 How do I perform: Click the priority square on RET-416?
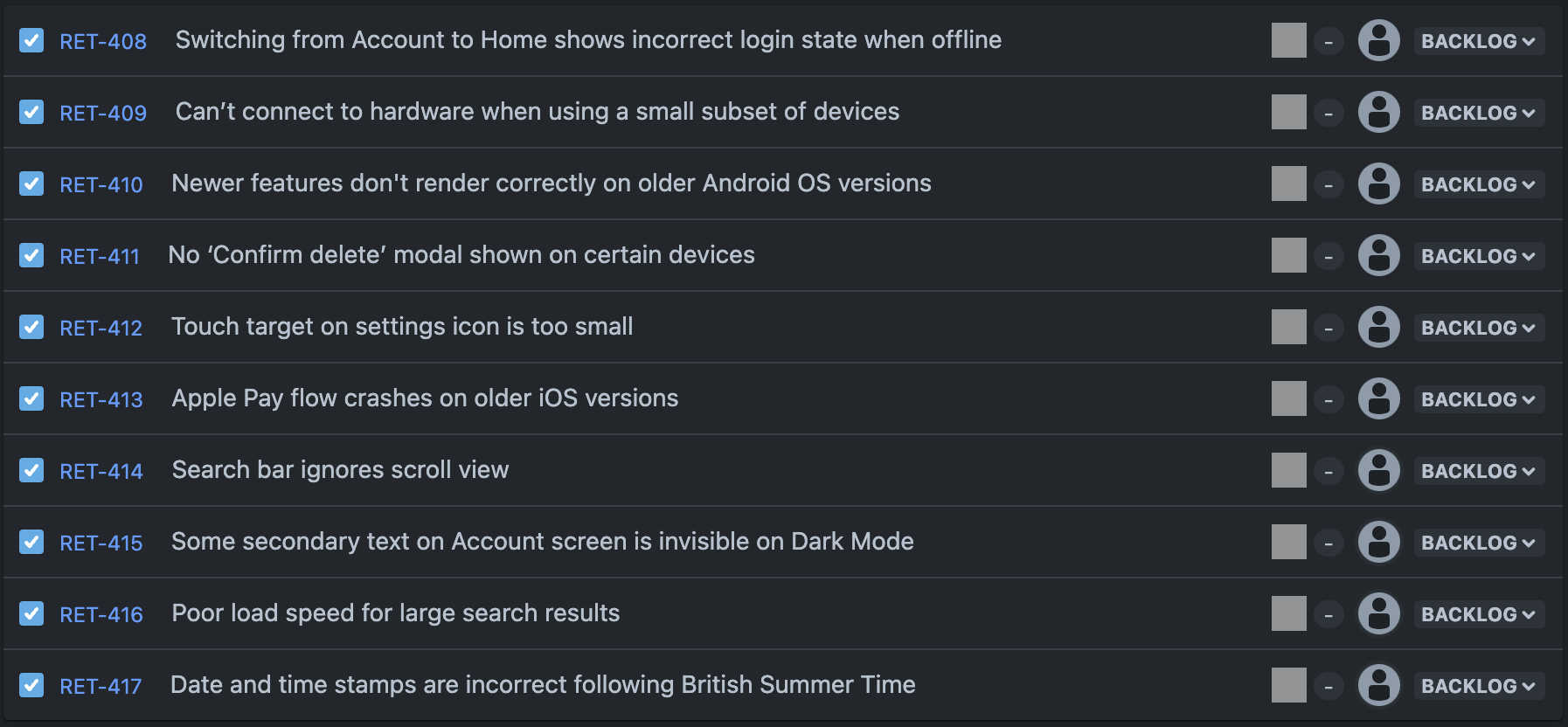point(1287,613)
